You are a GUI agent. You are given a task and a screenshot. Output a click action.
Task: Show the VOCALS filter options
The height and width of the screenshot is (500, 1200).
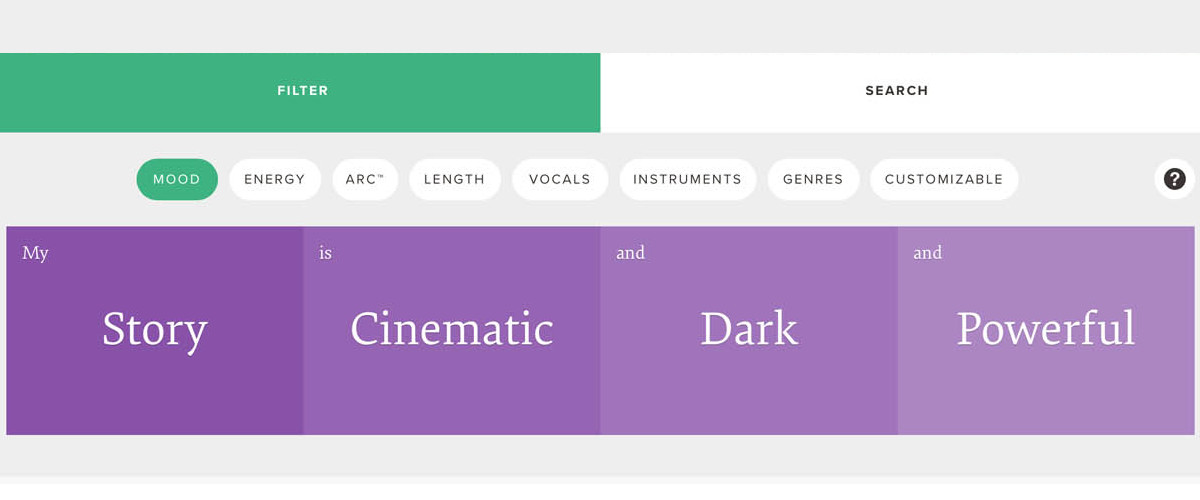tap(560, 180)
